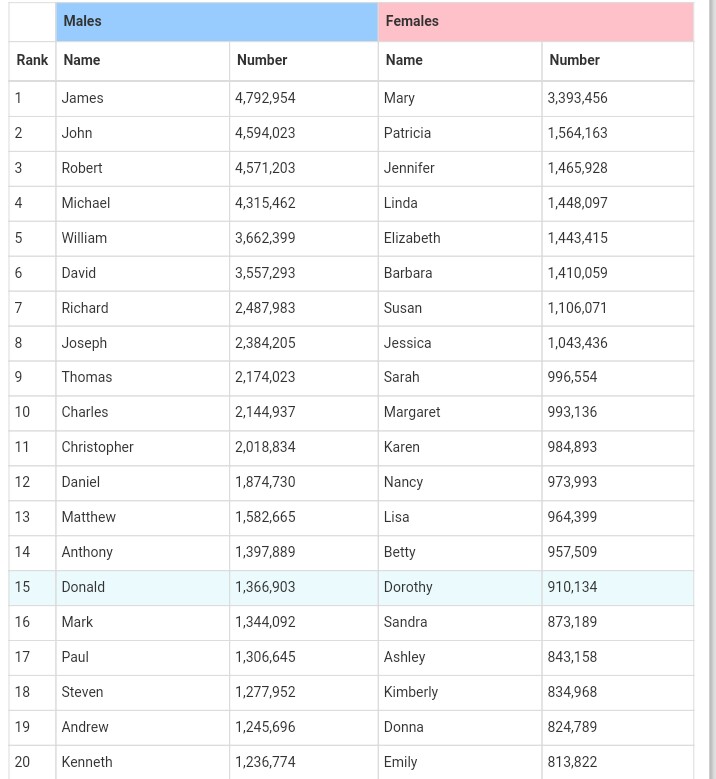The height and width of the screenshot is (779, 716).
Task: Click the Males column group header
Action: pos(216,21)
